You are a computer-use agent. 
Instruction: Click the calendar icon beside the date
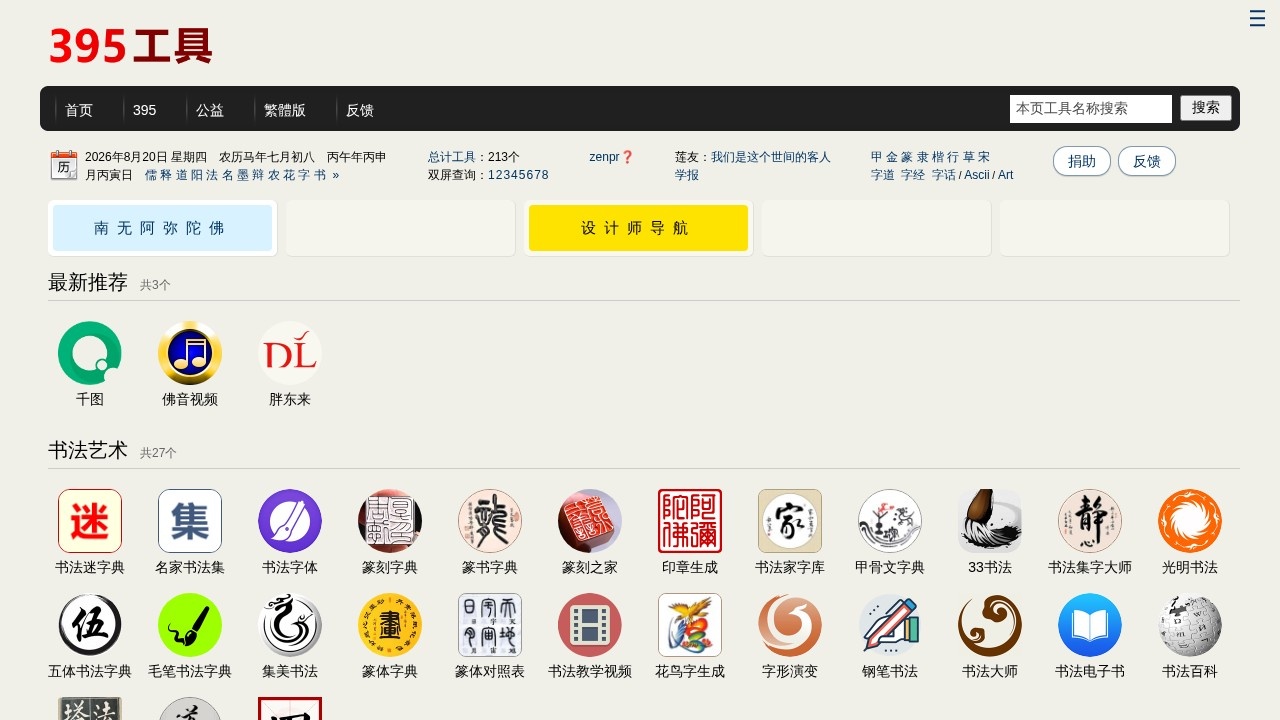pyautogui.click(x=64, y=165)
